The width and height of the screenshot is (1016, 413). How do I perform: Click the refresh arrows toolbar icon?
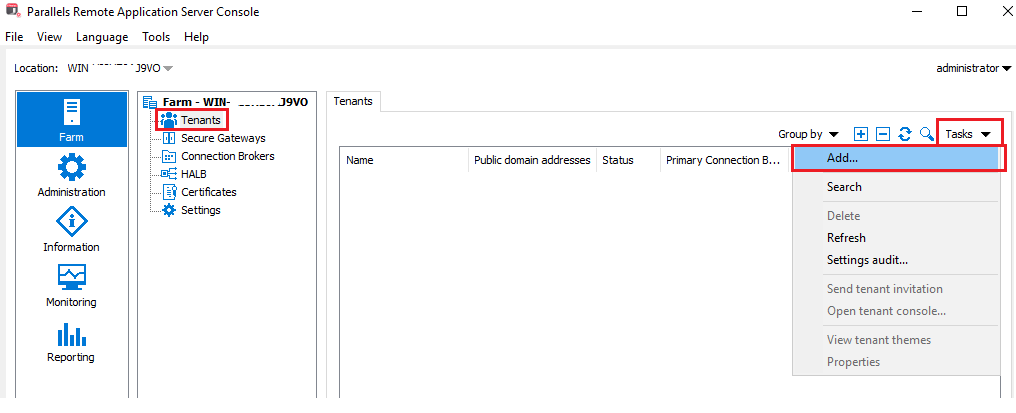coord(905,134)
